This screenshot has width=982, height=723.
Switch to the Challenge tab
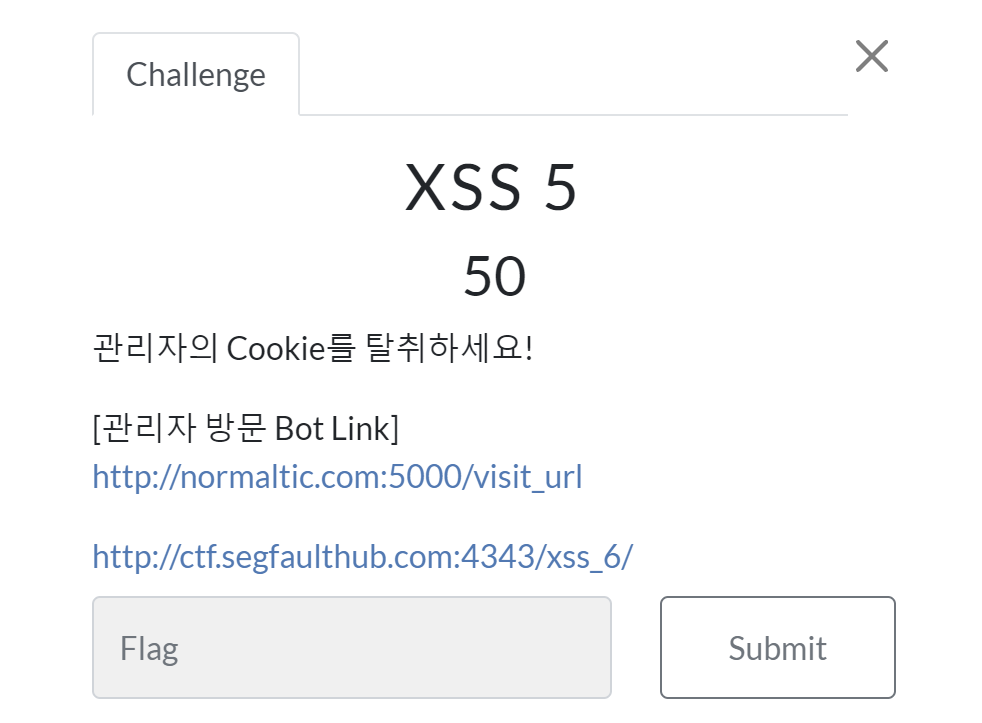click(x=196, y=75)
